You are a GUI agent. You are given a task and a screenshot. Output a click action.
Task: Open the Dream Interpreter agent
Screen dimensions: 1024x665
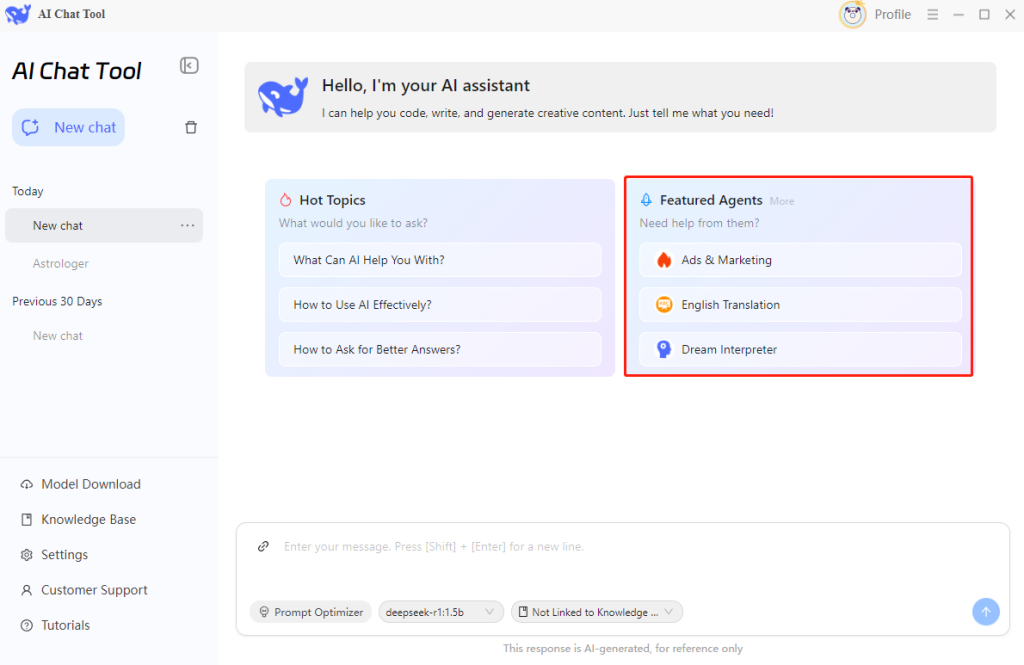click(800, 349)
